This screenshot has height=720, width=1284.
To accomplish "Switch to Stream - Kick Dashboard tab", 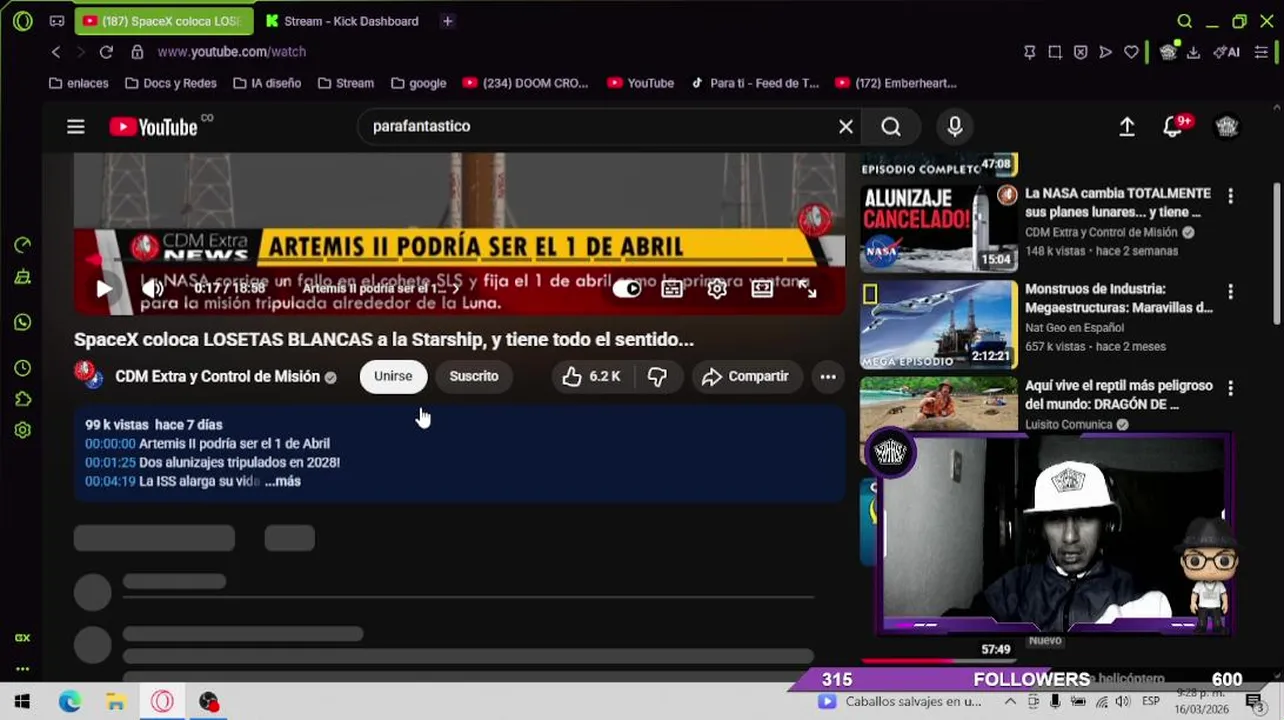I will pos(342,21).
